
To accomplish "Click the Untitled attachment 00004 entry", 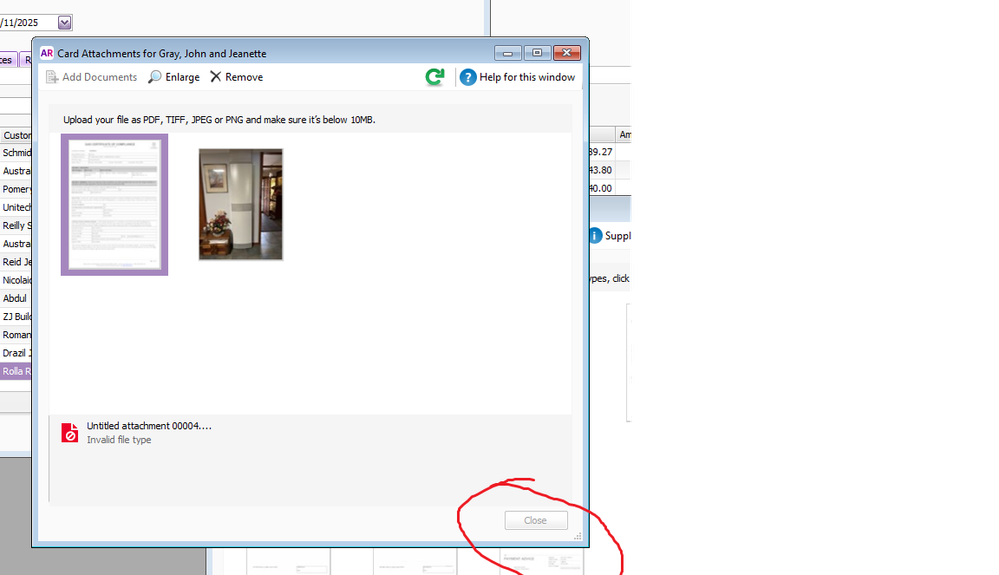I will (x=148, y=426).
